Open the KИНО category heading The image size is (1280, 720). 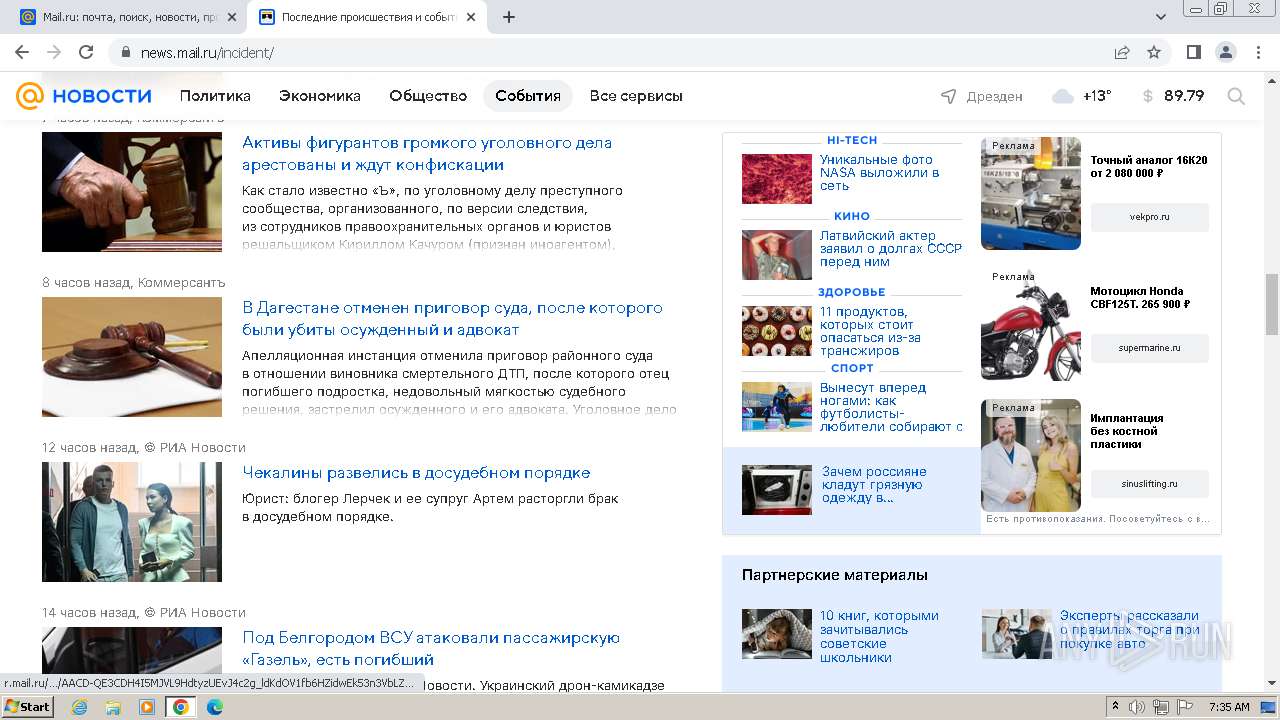point(852,216)
